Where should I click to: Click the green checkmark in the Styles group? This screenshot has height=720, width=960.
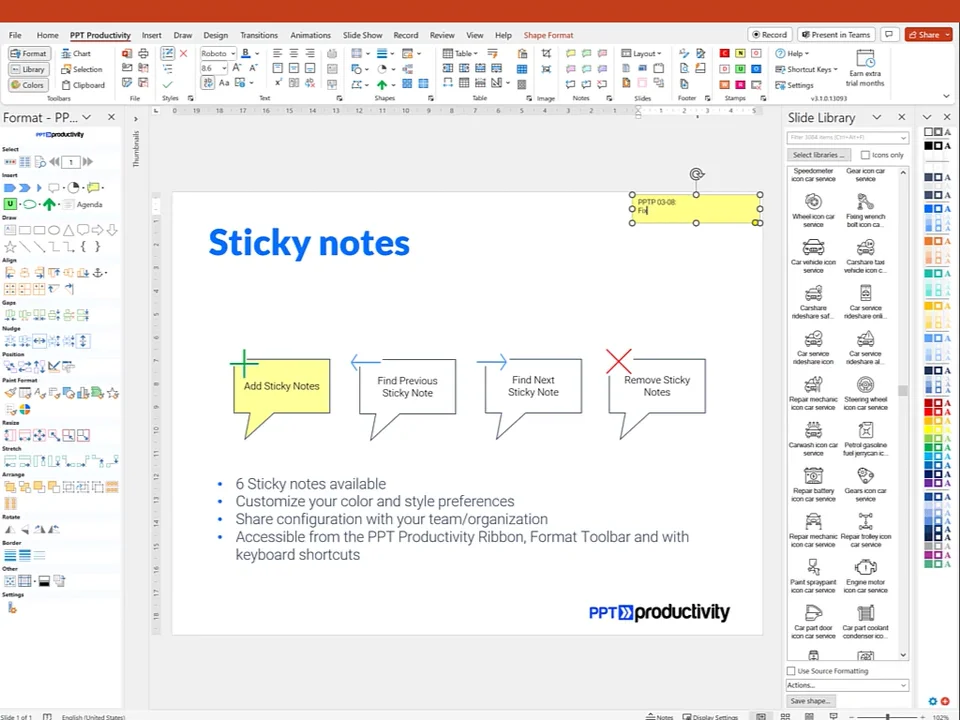(x=167, y=84)
